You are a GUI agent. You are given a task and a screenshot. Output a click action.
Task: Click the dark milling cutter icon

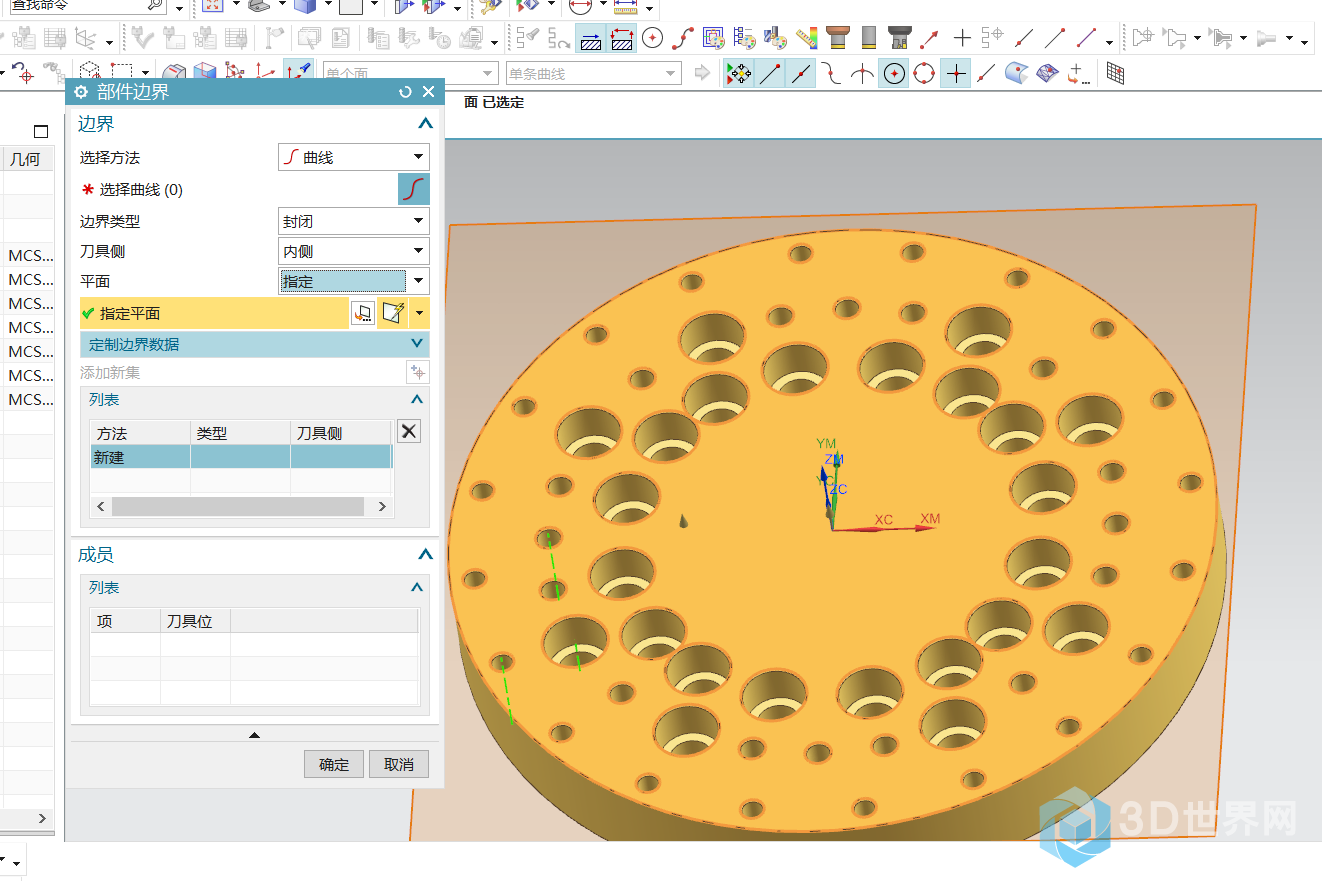tap(899, 38)
